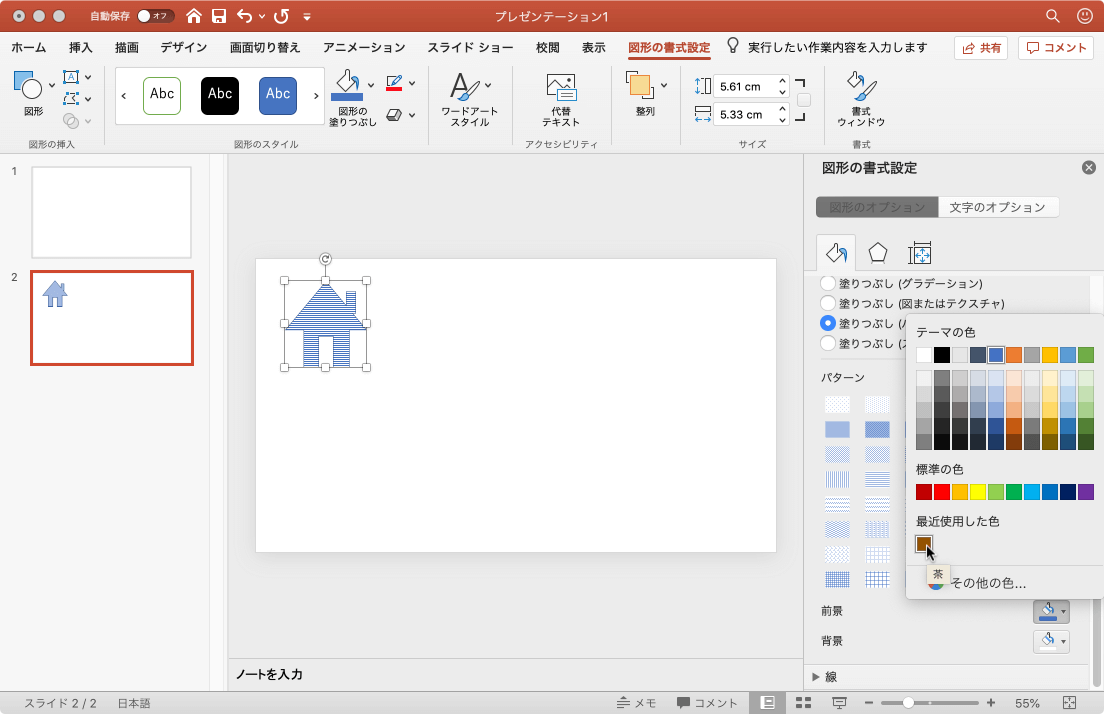This screenshot has width=1104, height=714.
Task: Open the WordArt Styles tool
Action: (x=469, y=99)
